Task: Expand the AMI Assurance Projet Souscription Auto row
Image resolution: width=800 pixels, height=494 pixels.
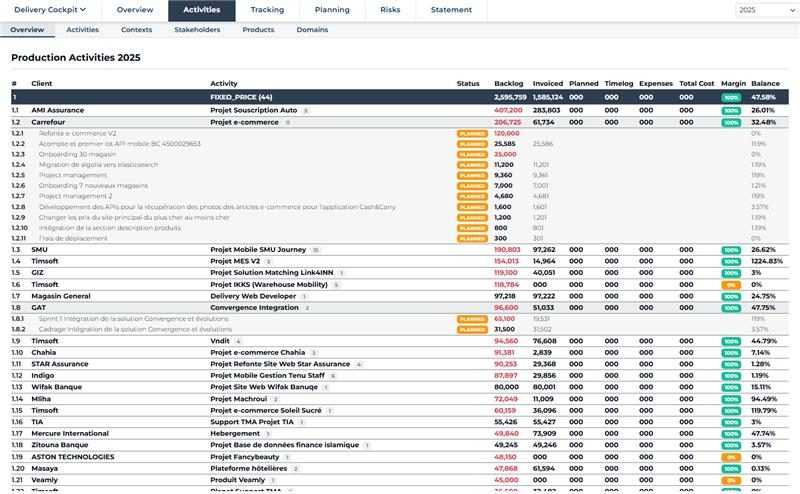Action: pyautogui.click(x=399, y=110)
